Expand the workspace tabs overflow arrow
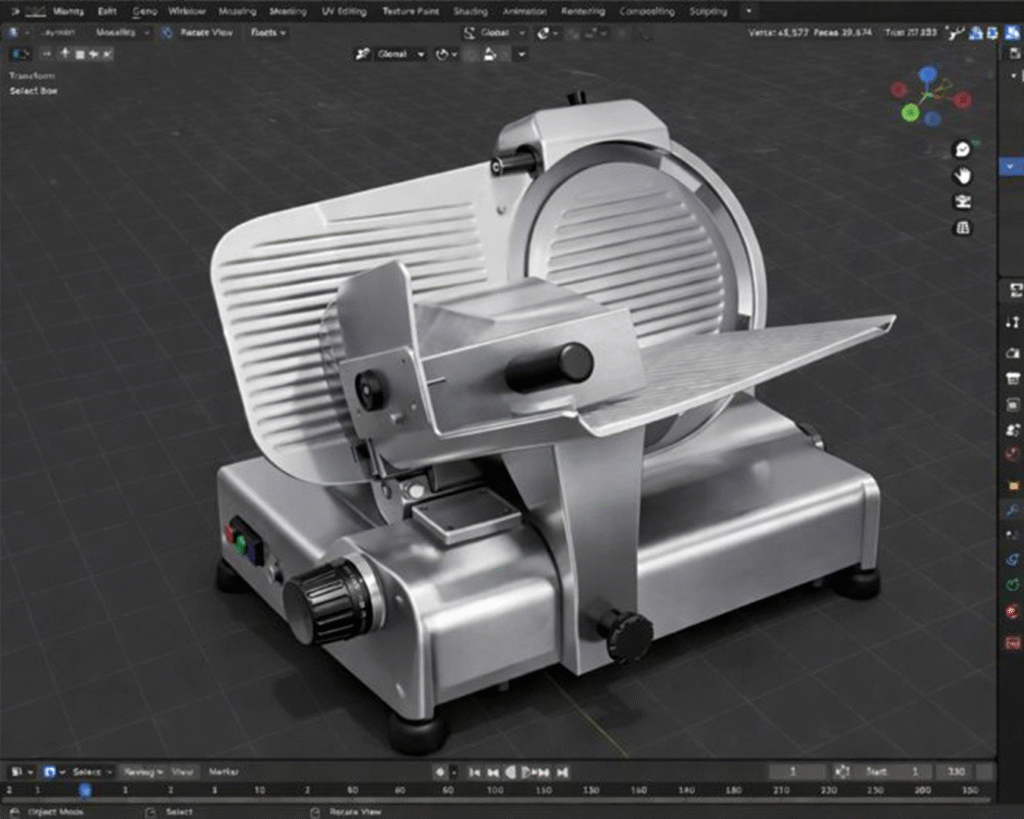1024x819 pixels. click(749, 12)
